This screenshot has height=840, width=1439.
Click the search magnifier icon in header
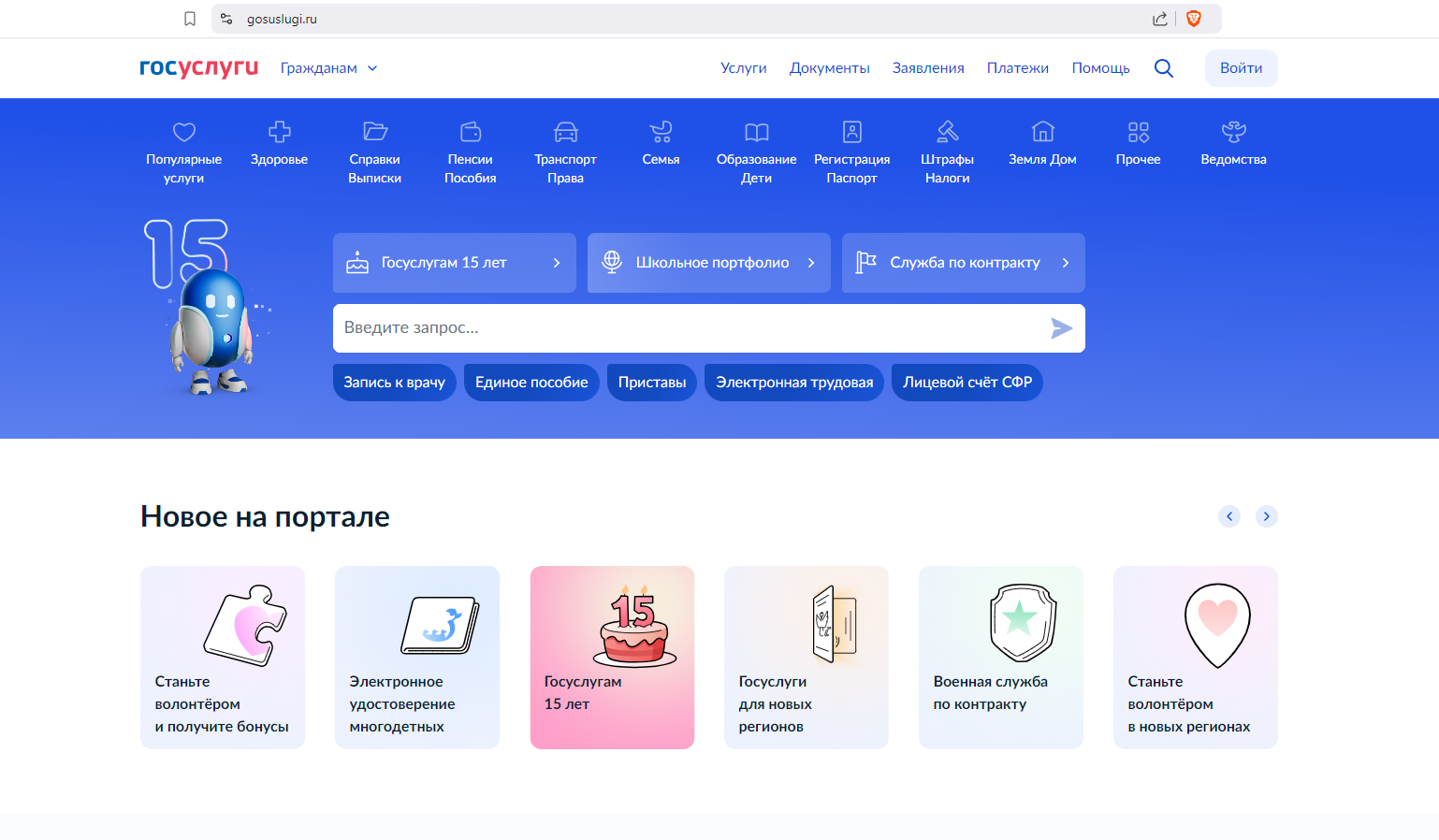coord(1163,68)
